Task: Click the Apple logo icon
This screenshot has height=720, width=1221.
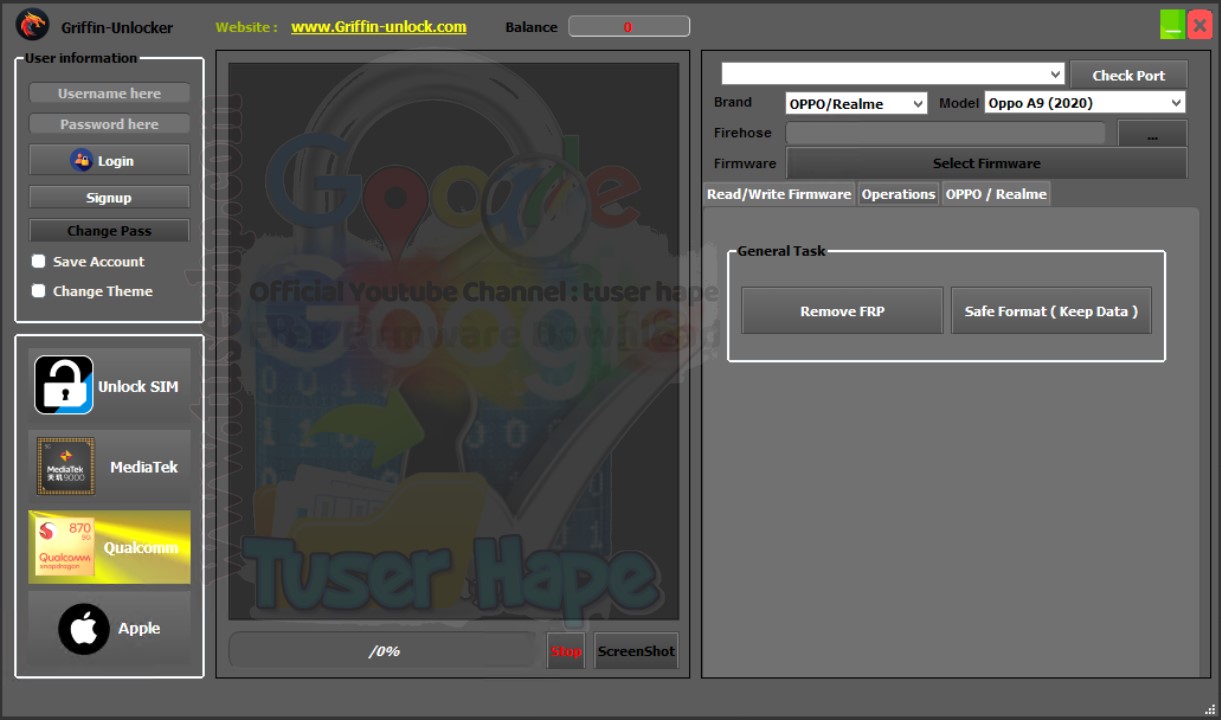Action: pyautogui.click(x=84, y=628)
